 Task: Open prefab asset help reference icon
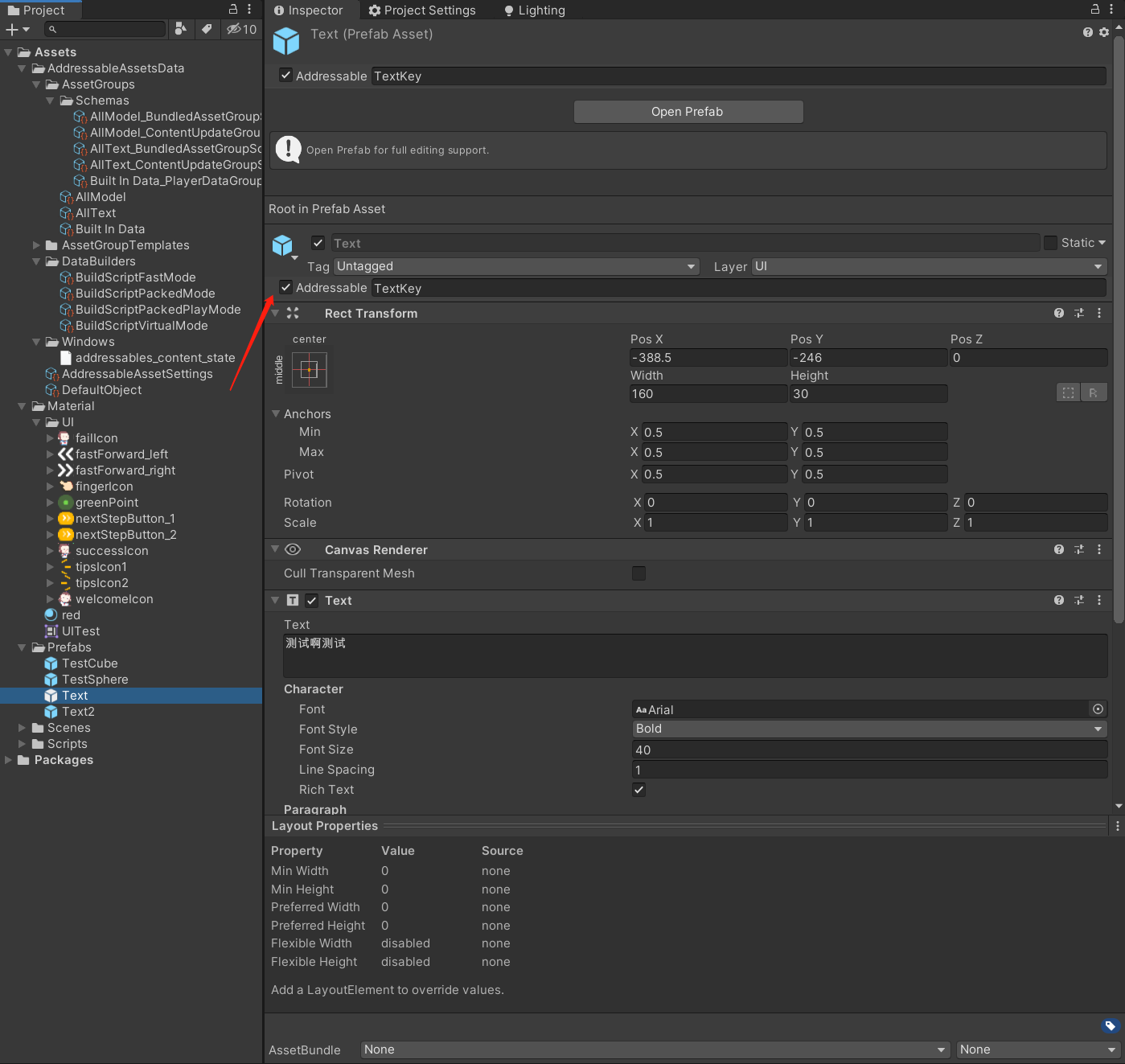point(1088,32)
